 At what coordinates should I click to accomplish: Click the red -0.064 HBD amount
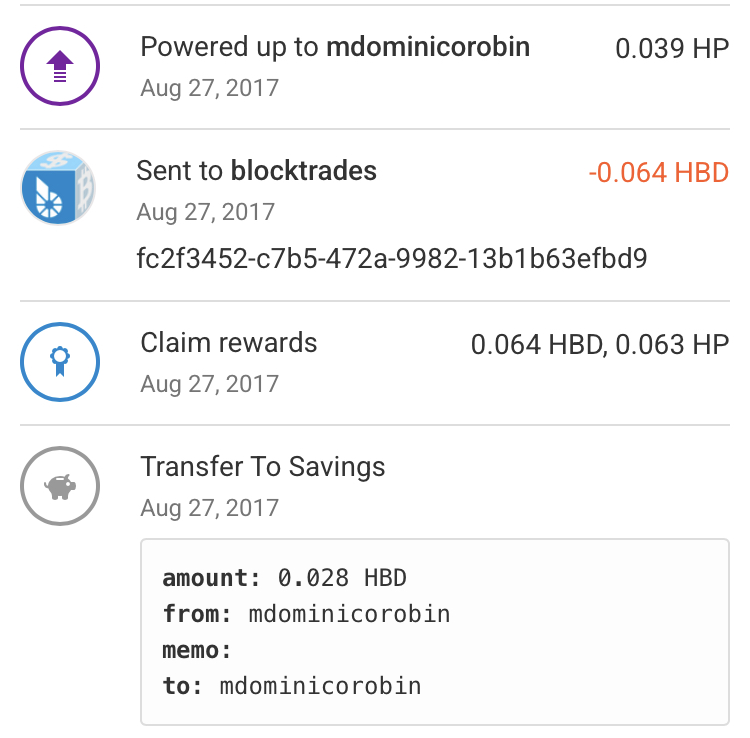(x=659, y=173)
